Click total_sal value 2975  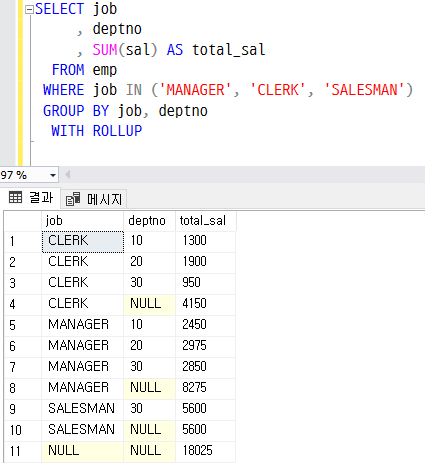(205, 346)
